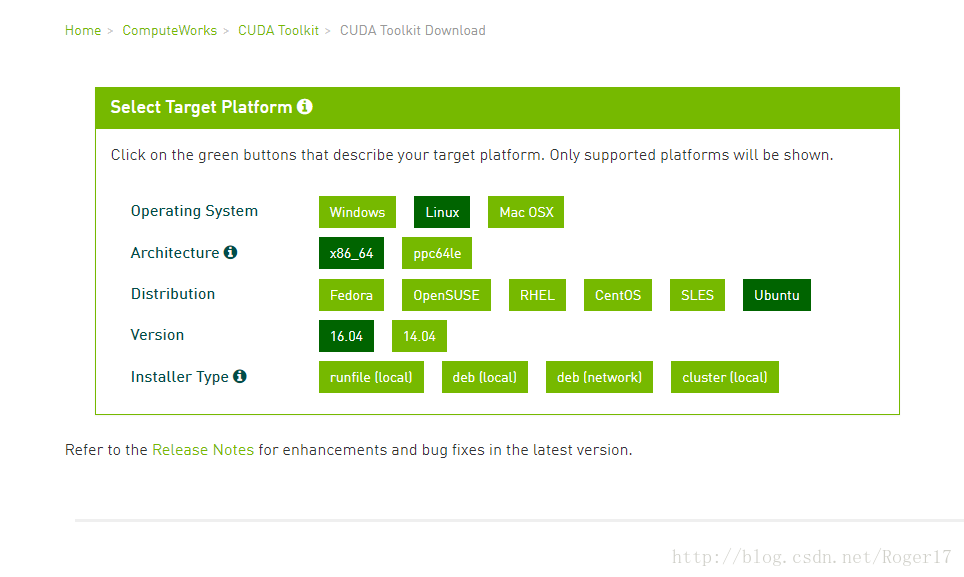964x577 pixels.
Task: Pick Mac OSX as operating system
Action: 526,212
